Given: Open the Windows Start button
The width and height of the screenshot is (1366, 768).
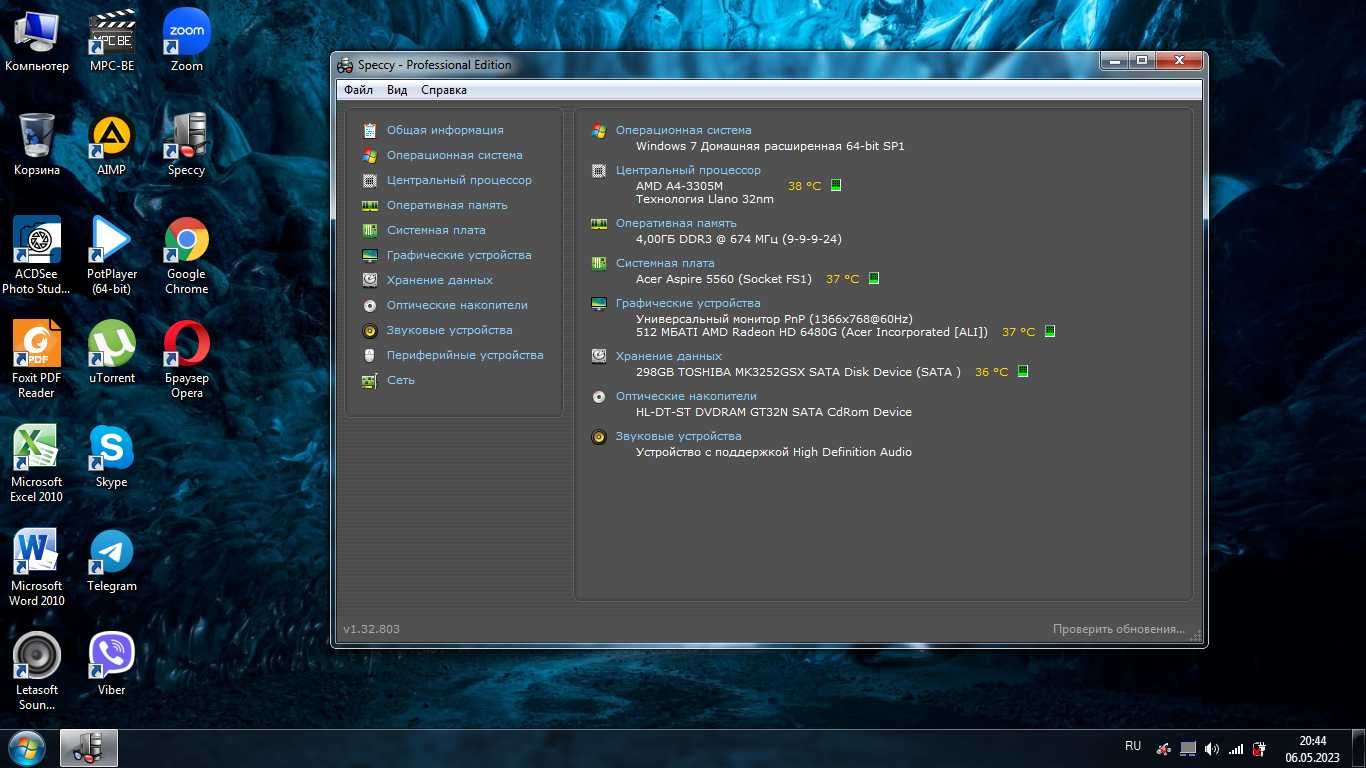Looking at the screenshot, I should click(x=26, y=748).
